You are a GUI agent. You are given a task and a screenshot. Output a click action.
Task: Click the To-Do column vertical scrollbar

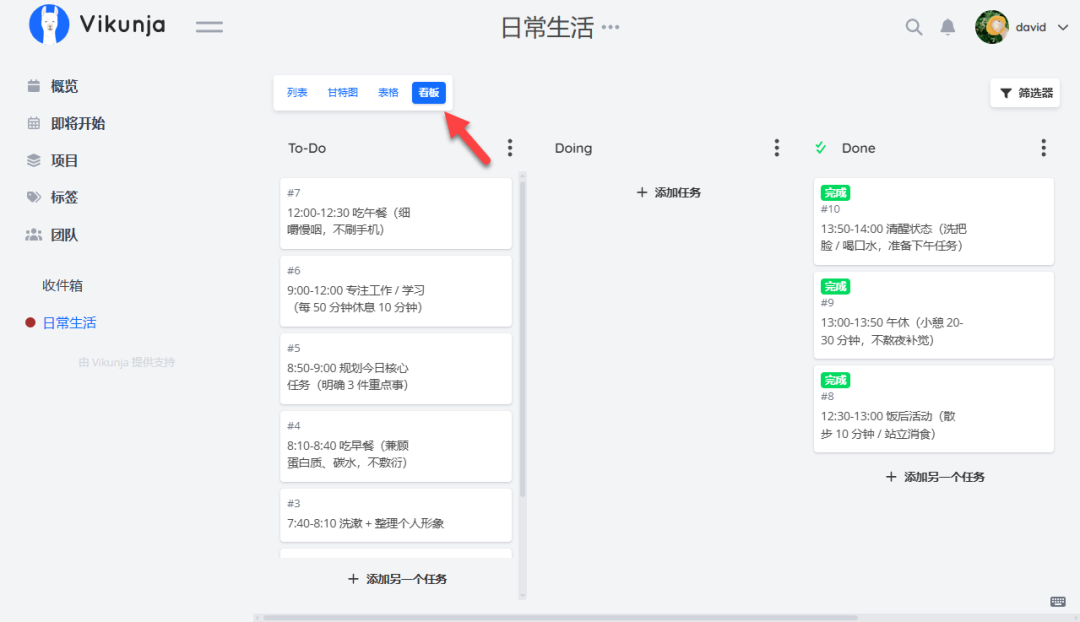tap(522, 340)
